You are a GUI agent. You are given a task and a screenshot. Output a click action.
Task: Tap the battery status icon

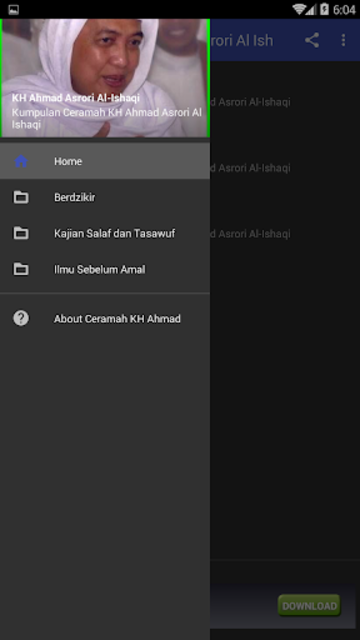point(324,9)
